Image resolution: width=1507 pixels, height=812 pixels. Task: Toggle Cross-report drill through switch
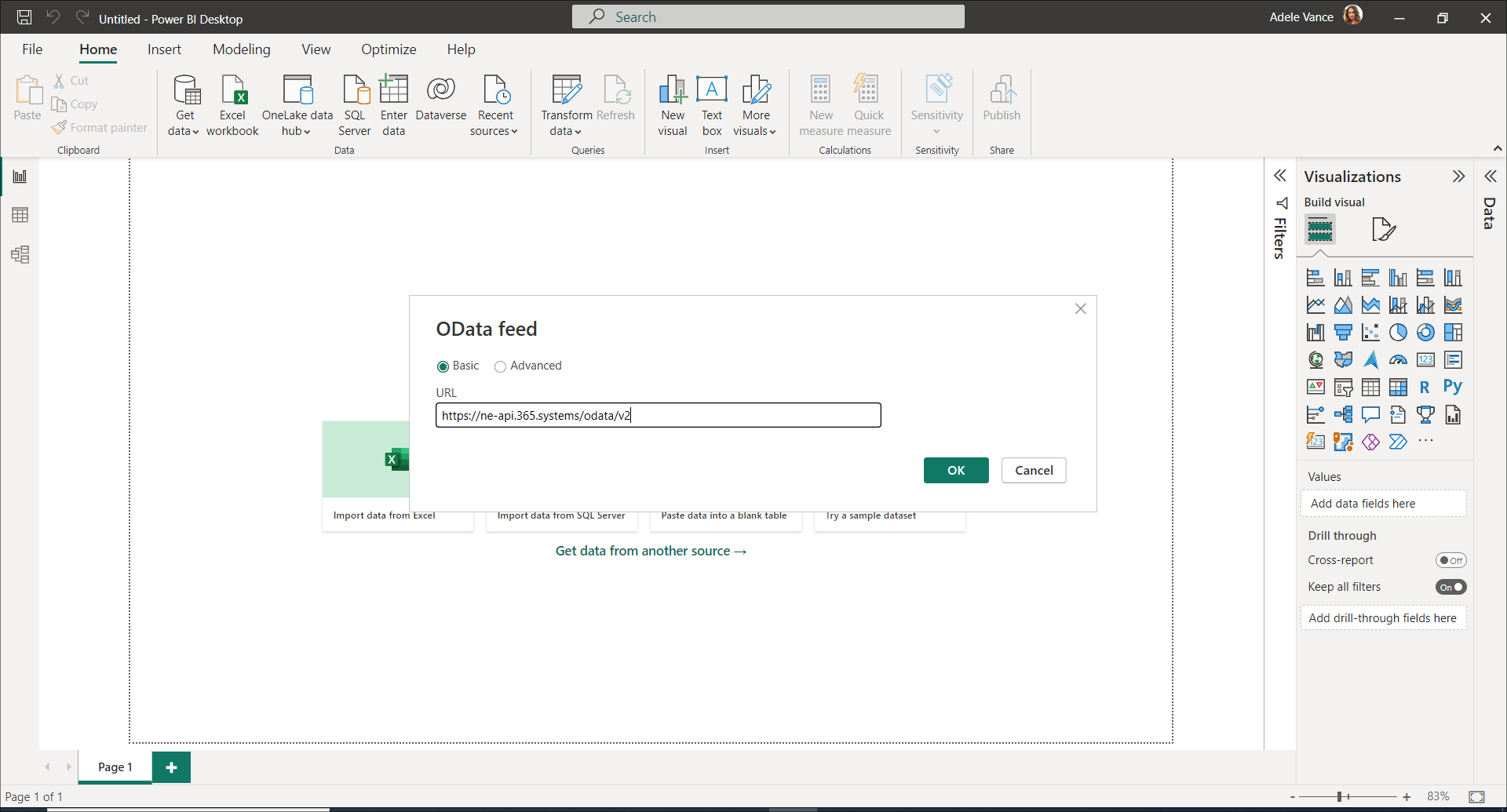click(1450, 560)
